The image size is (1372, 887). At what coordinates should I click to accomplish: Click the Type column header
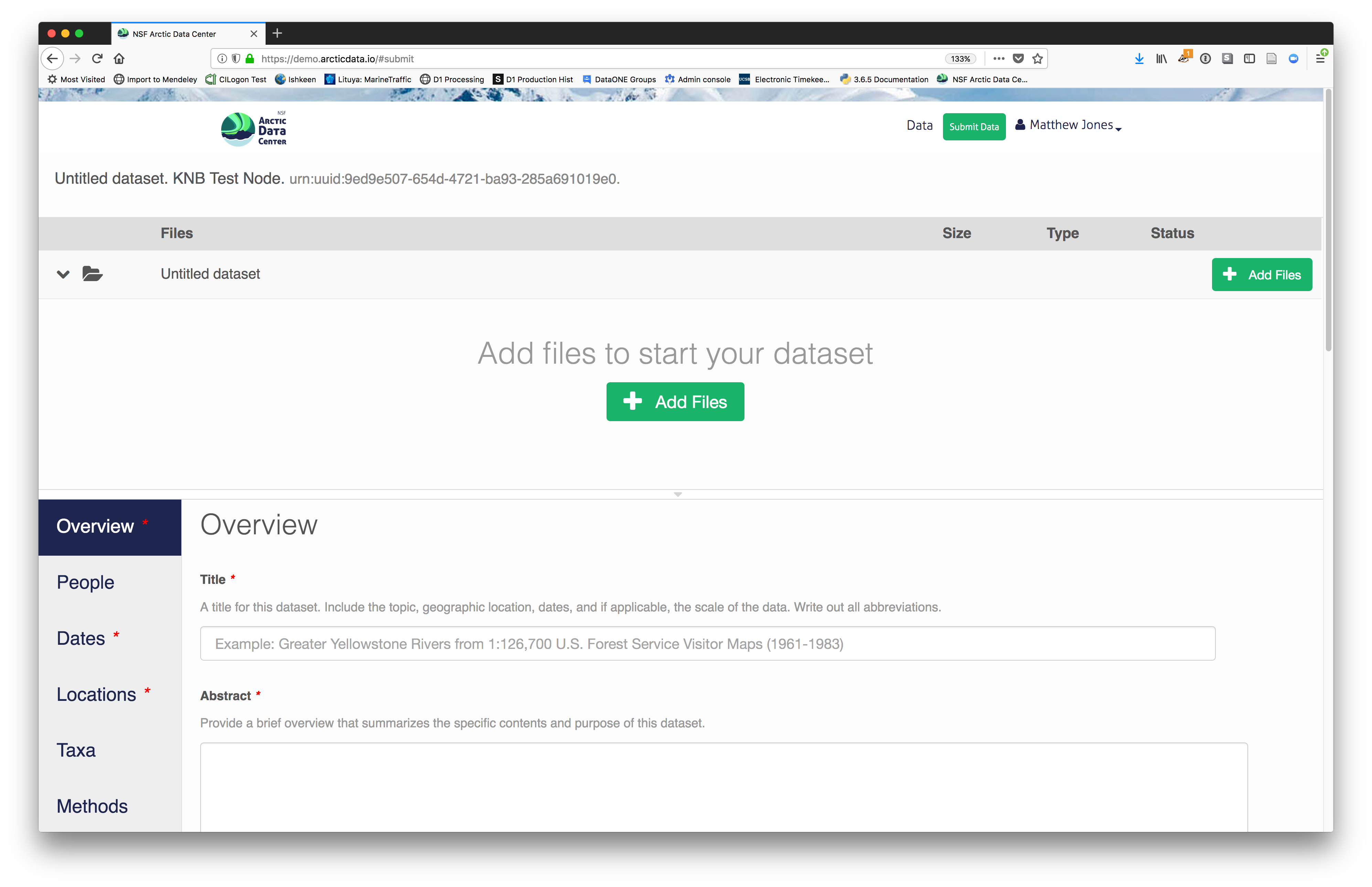(1062, 233)
